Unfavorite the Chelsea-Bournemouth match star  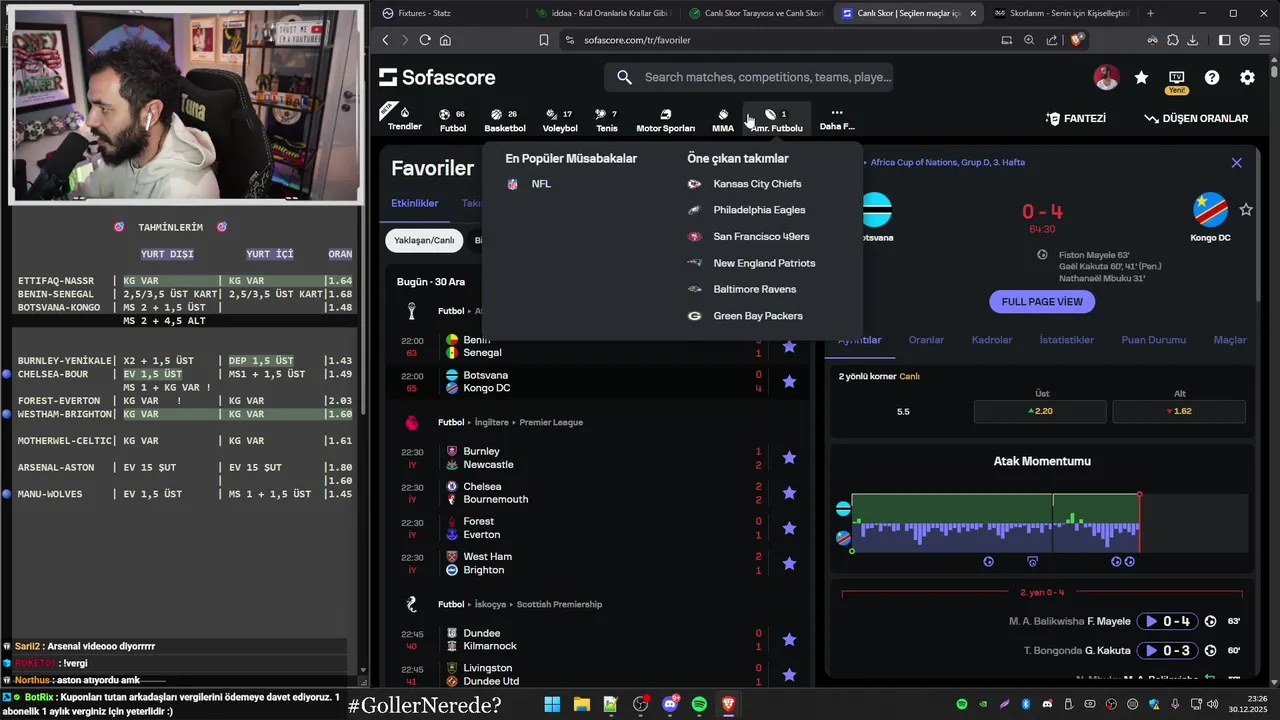click(789, 492)
